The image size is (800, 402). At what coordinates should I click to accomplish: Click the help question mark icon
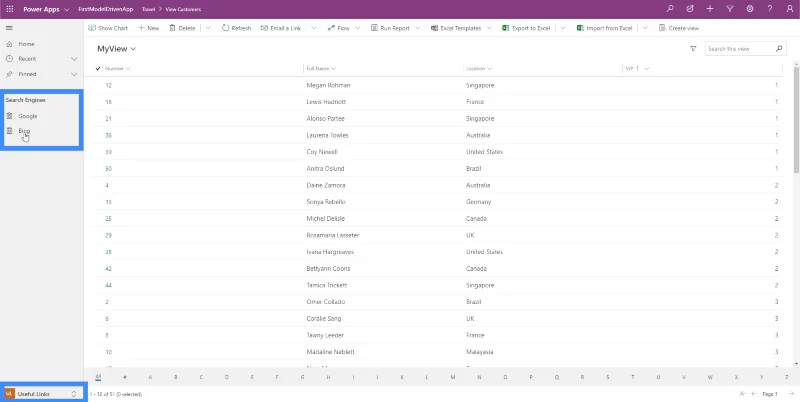click(770, 9)
